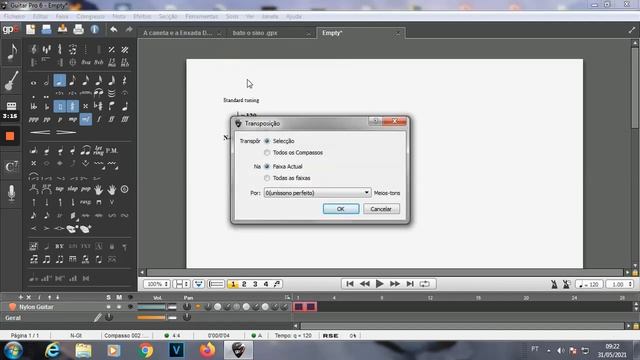Apply decrescendo hairpin
This screenshot has height=360, width=640.
66,132
